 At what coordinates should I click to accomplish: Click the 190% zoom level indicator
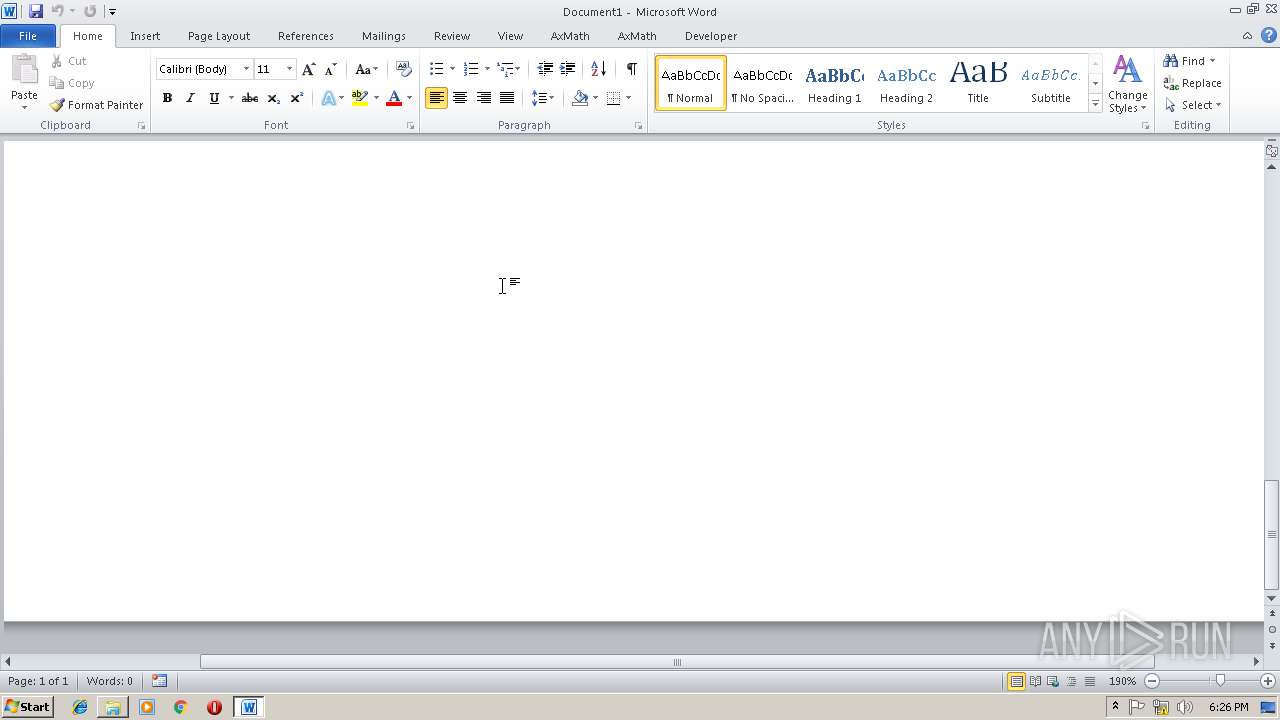pyautogui.click(x=1122, y=681)
